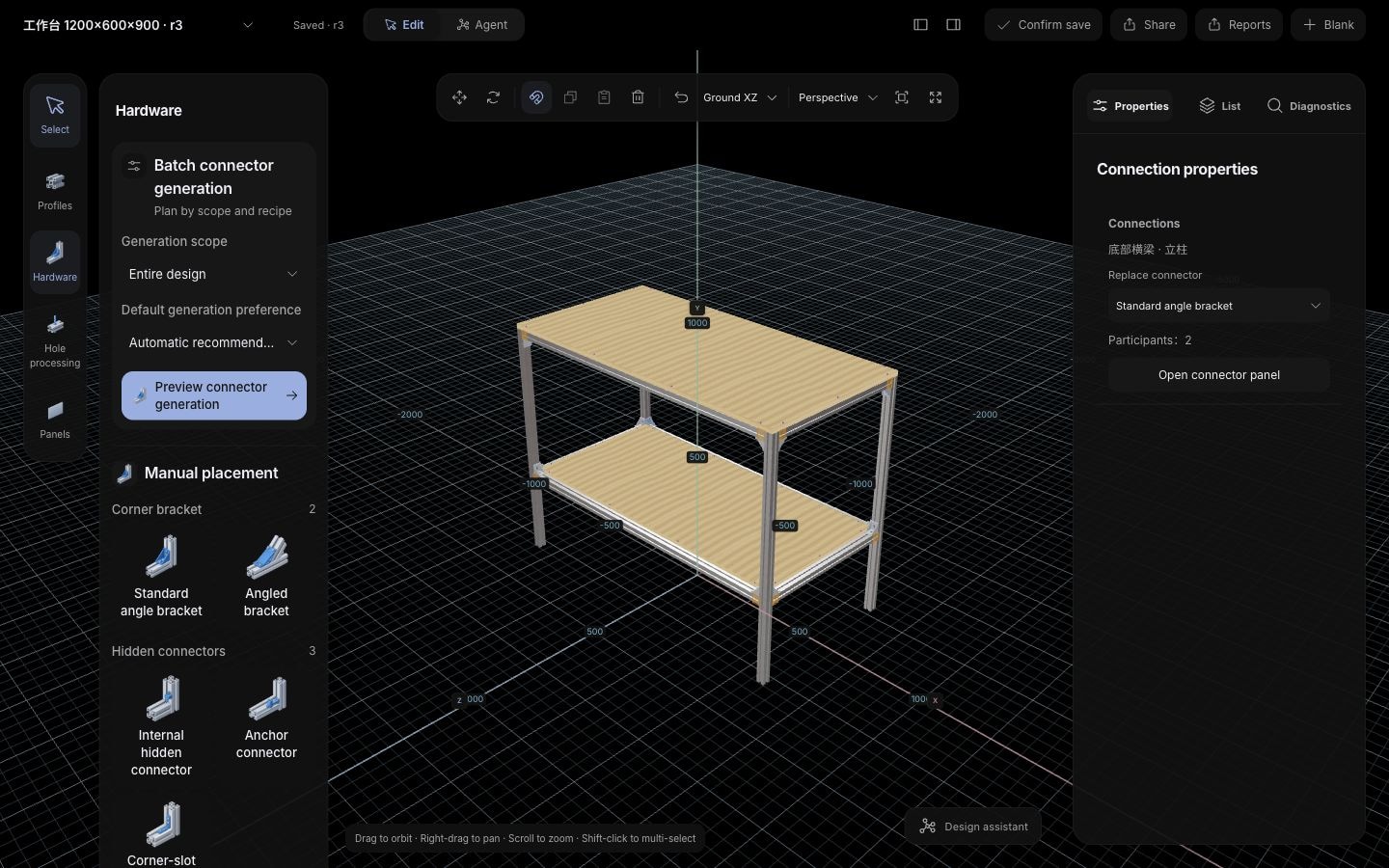Toggle the snap magnet icon
The height and width of the screenshot is (868, 1389).
tap(536, 97)
